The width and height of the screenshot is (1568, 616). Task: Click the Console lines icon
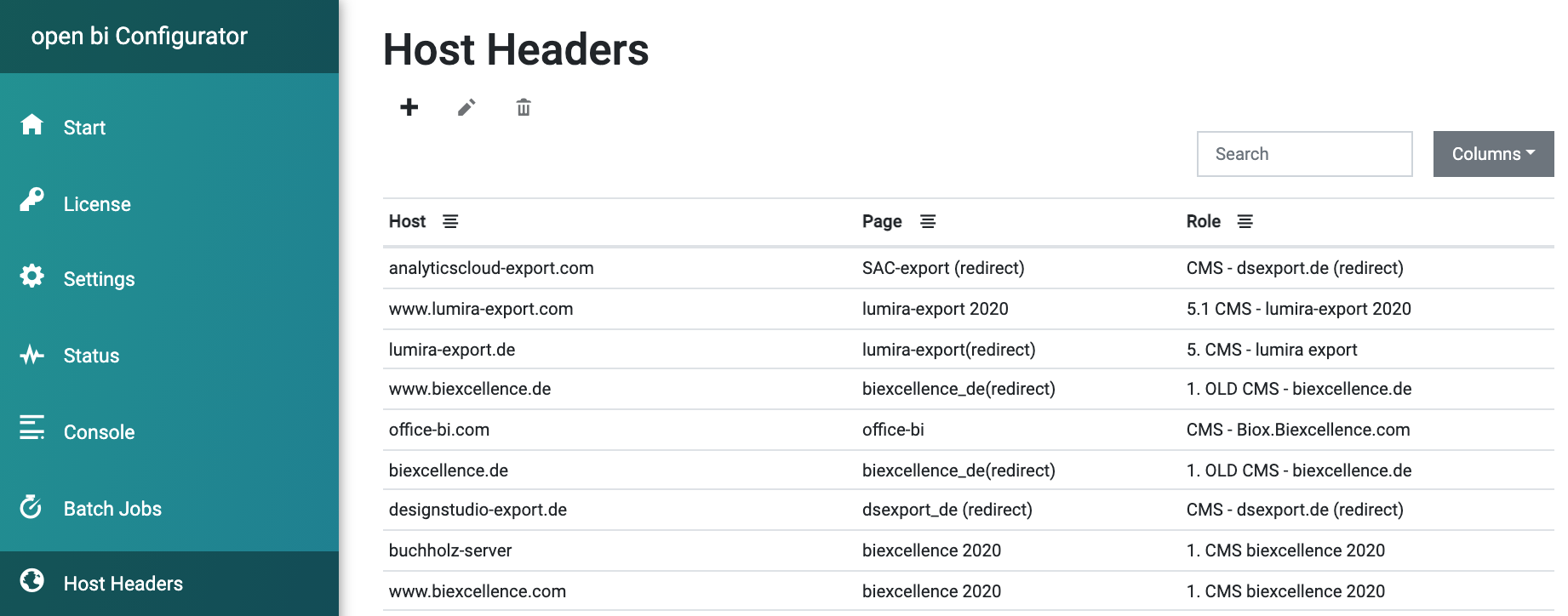(31, 427)
